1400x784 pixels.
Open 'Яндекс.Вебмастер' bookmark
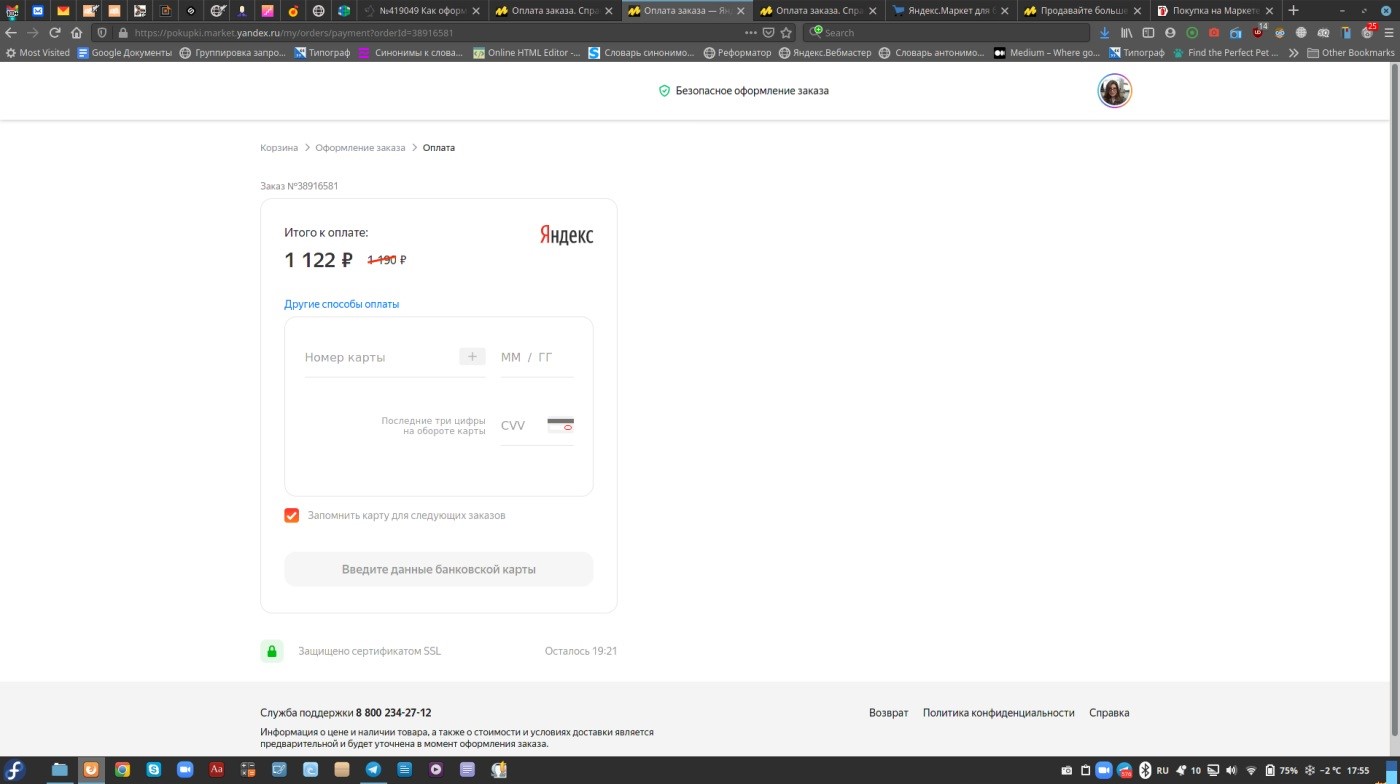825,53
